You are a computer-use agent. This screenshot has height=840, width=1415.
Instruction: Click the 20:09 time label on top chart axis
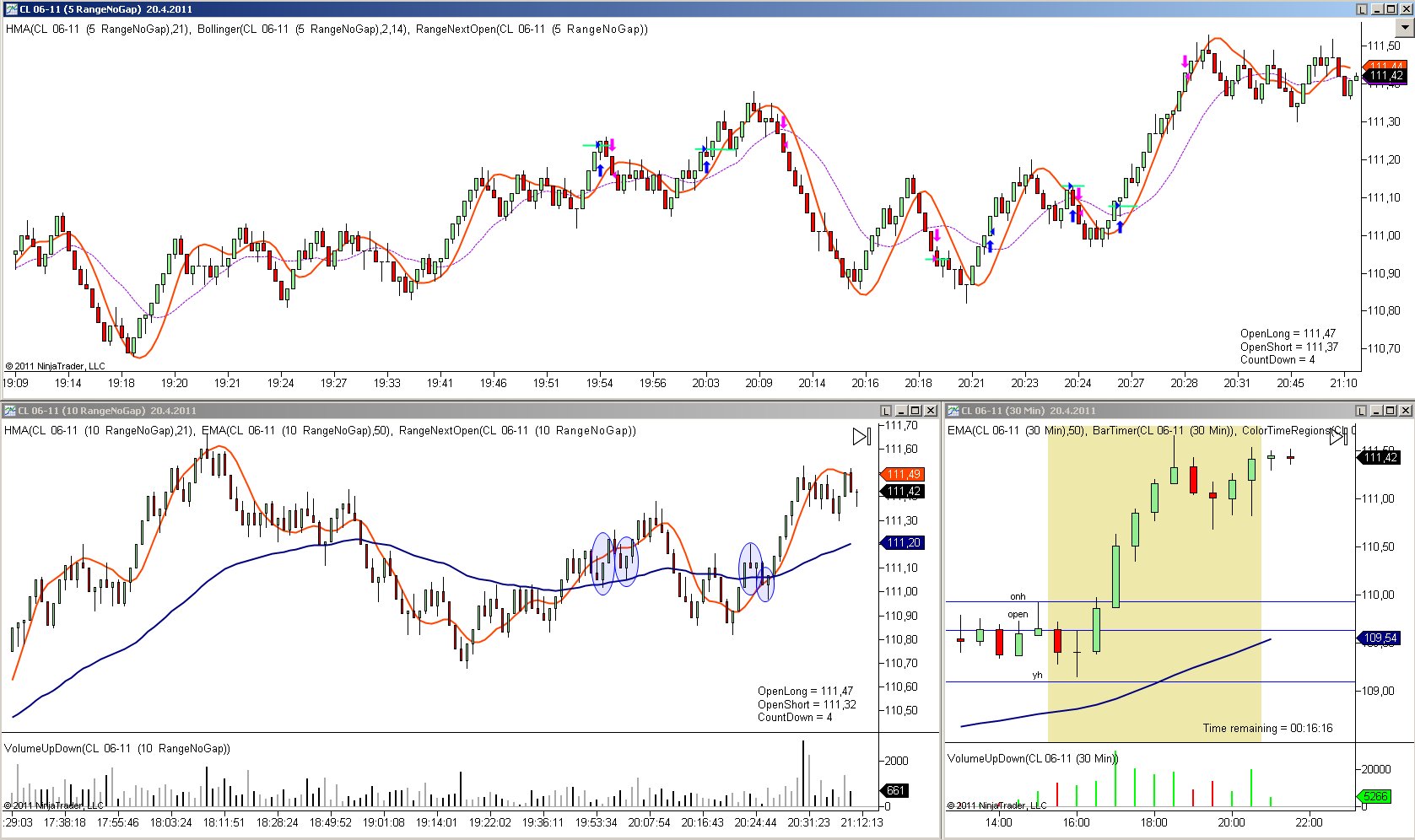coord(759,383)
